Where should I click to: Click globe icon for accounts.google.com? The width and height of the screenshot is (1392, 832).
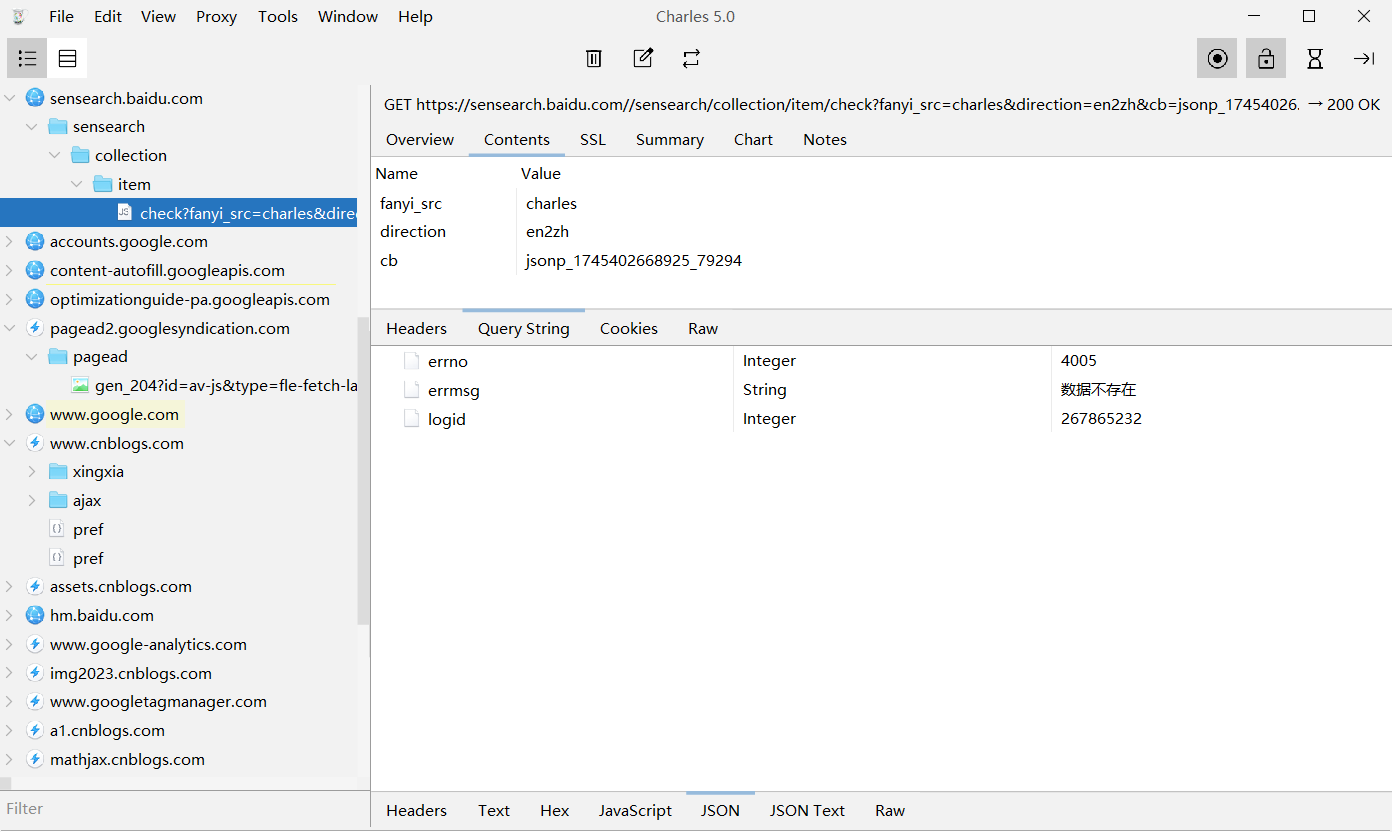click(x=35, y=241)
